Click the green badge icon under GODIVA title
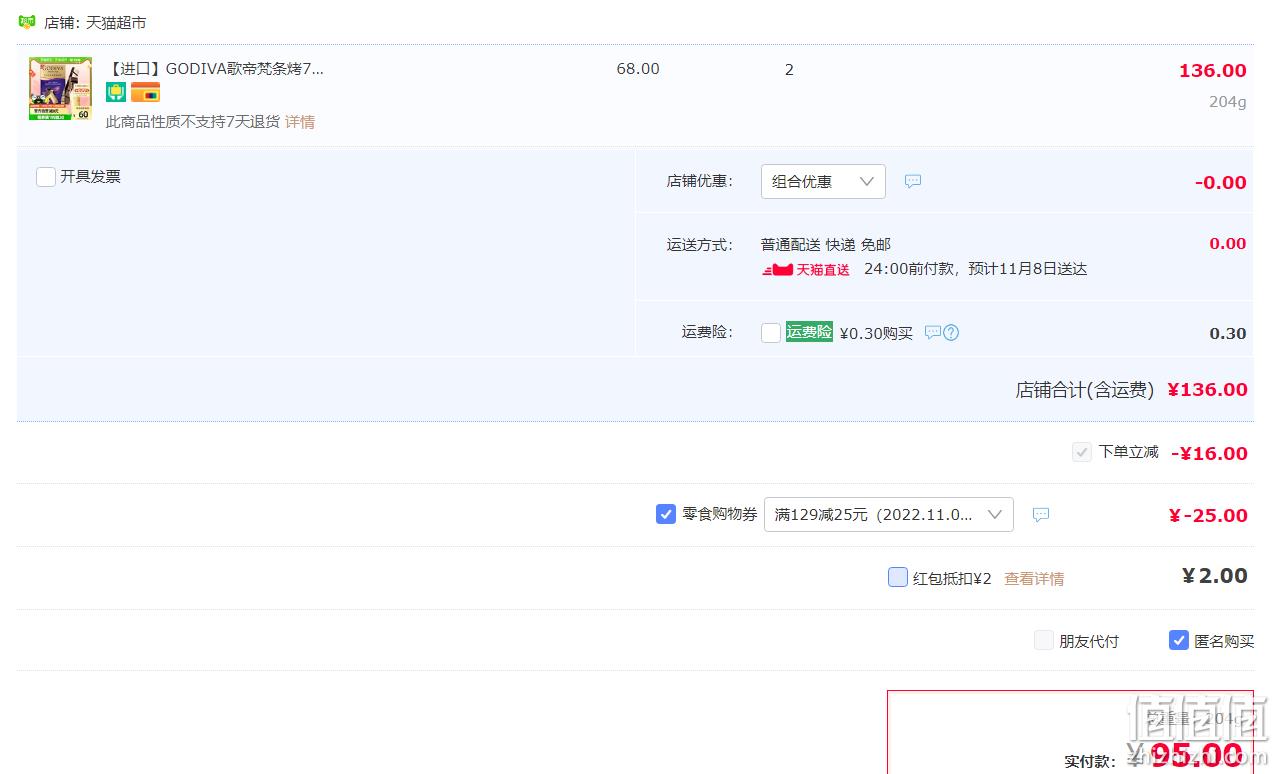The image size is (1277, 774). coord(116,93)
